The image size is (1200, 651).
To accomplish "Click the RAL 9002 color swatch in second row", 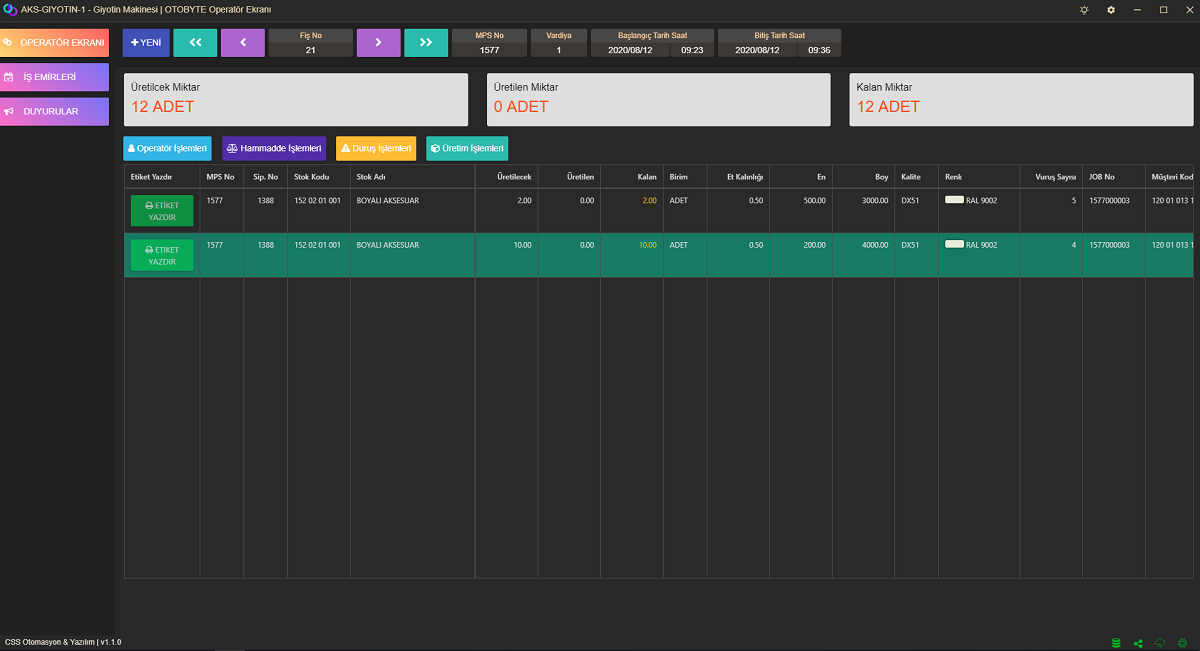I will click(x=954, y=244).
